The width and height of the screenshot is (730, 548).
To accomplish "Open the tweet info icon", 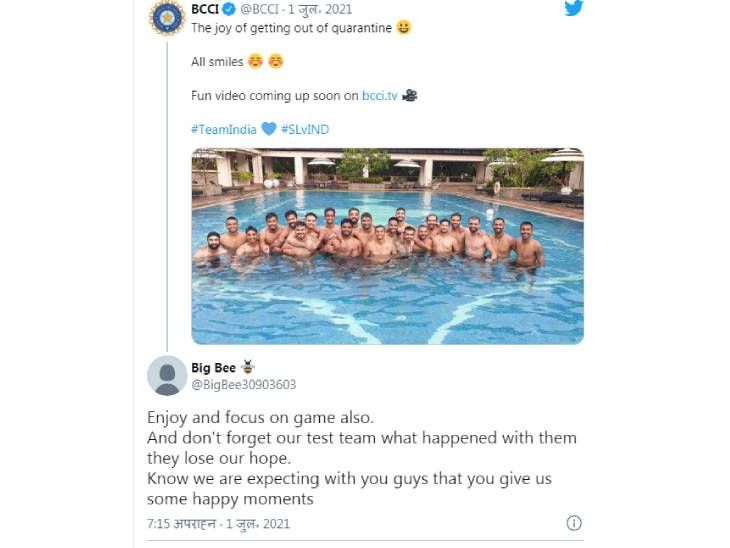I will [574, 523].
